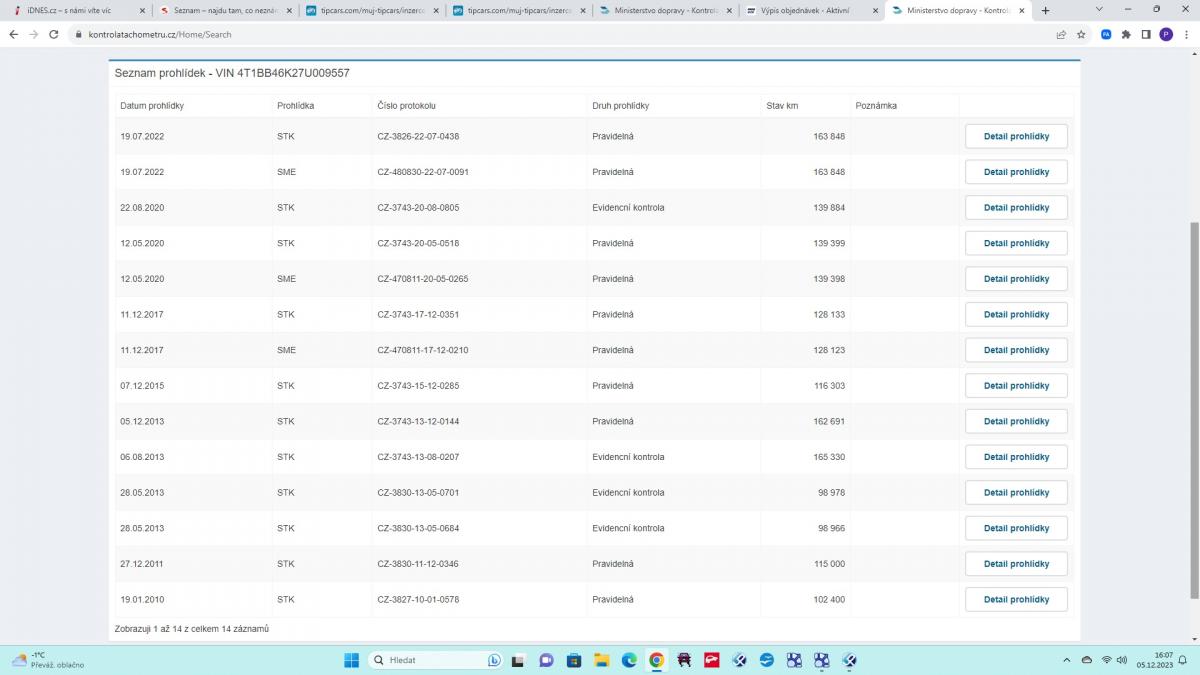Click the browser back arrow
The height and width of the screenshot is (675, 1200).
[x=14, y=34]
